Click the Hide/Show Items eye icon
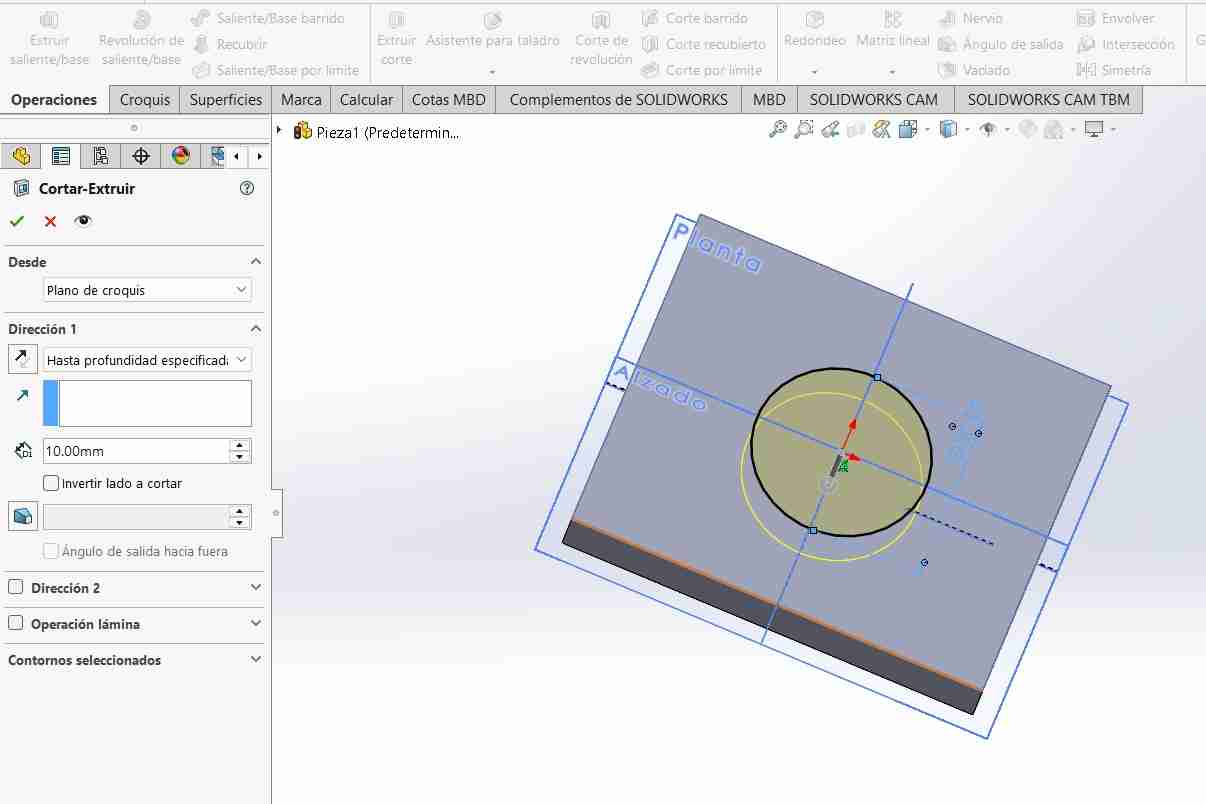The width and height of the screenshot is (1206, 804). (x=988, y=130)
